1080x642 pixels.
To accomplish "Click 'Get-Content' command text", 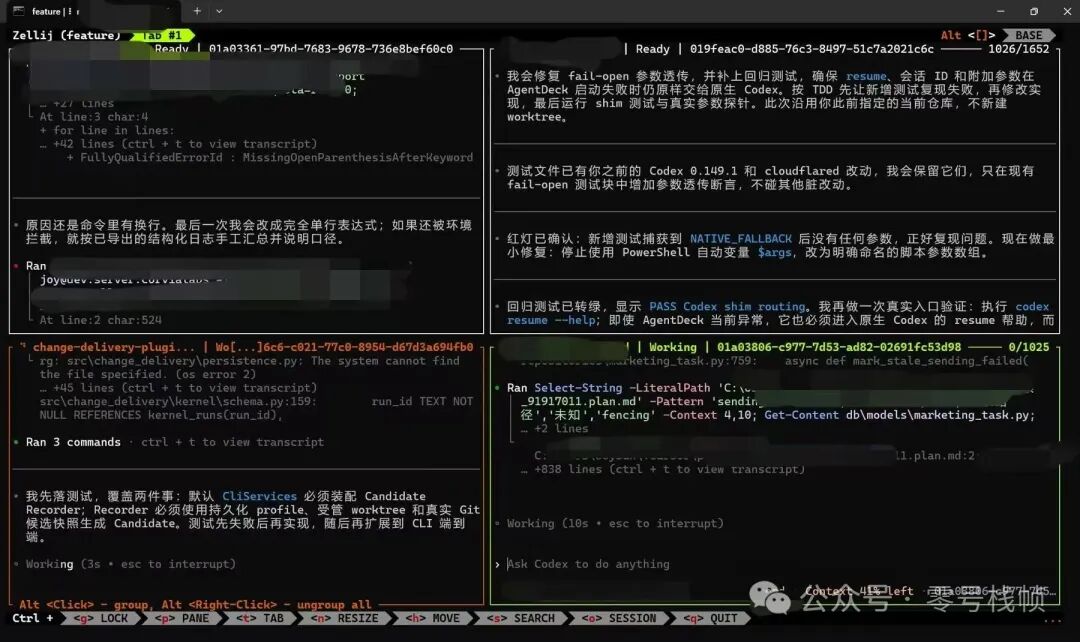I will pyautogui.click(x=801, y=415).
